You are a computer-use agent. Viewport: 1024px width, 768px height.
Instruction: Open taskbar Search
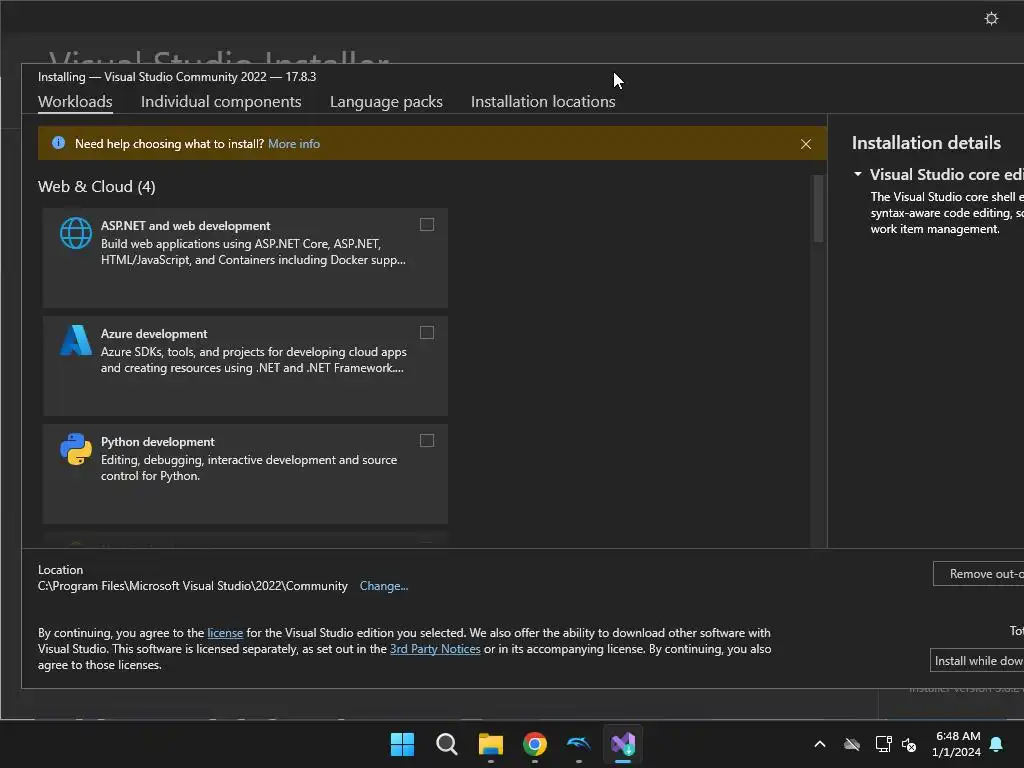click(447, 744)
